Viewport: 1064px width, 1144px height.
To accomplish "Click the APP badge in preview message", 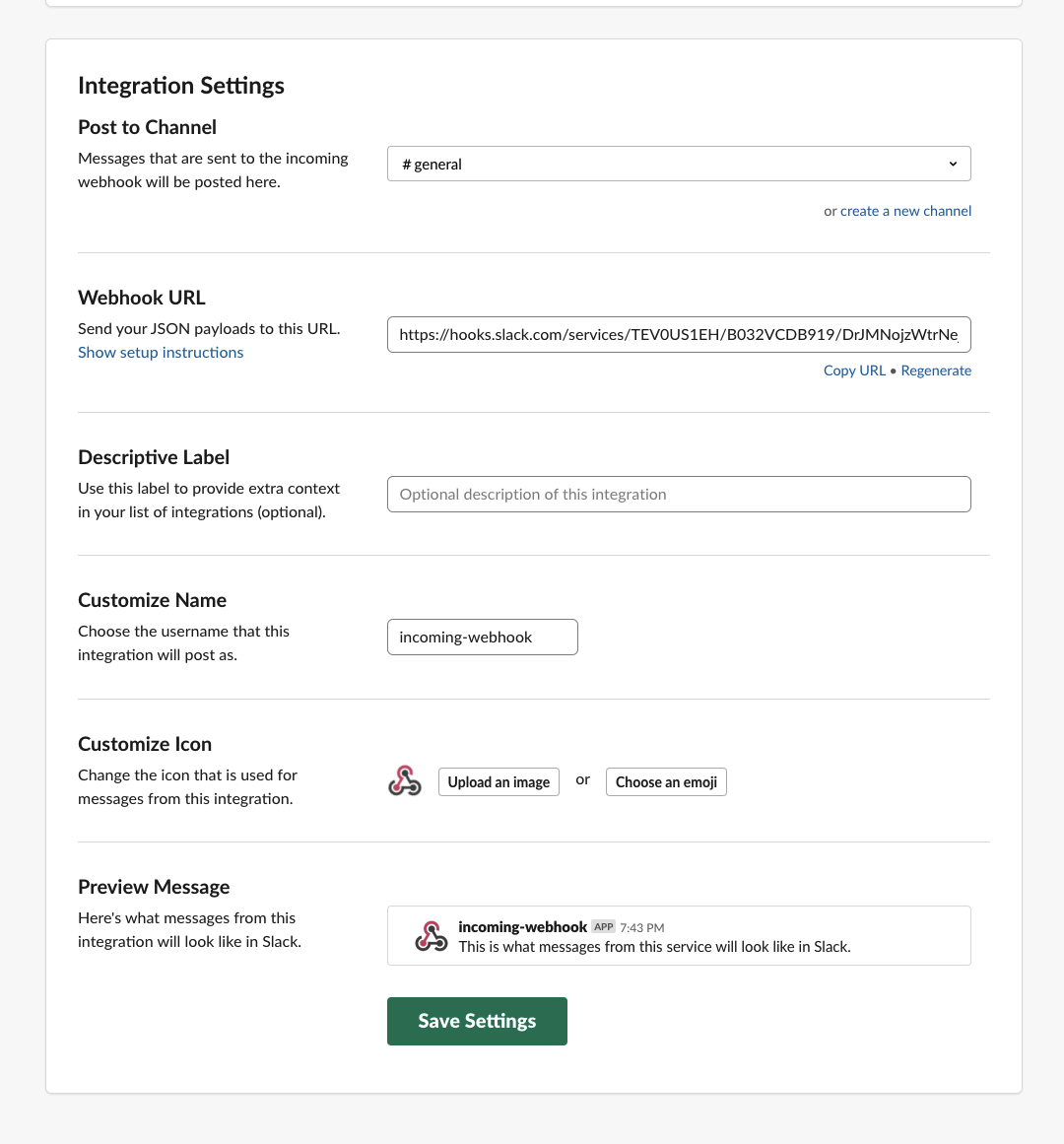I will click(604, 927).
